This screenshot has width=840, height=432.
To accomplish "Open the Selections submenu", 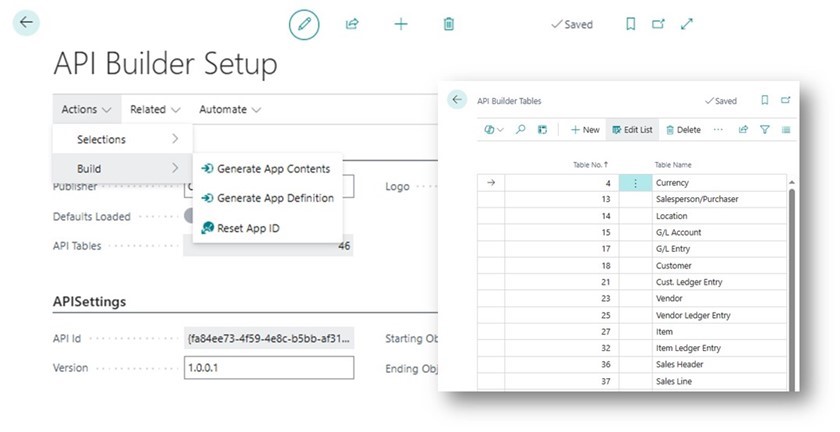I will coord(123,139).
